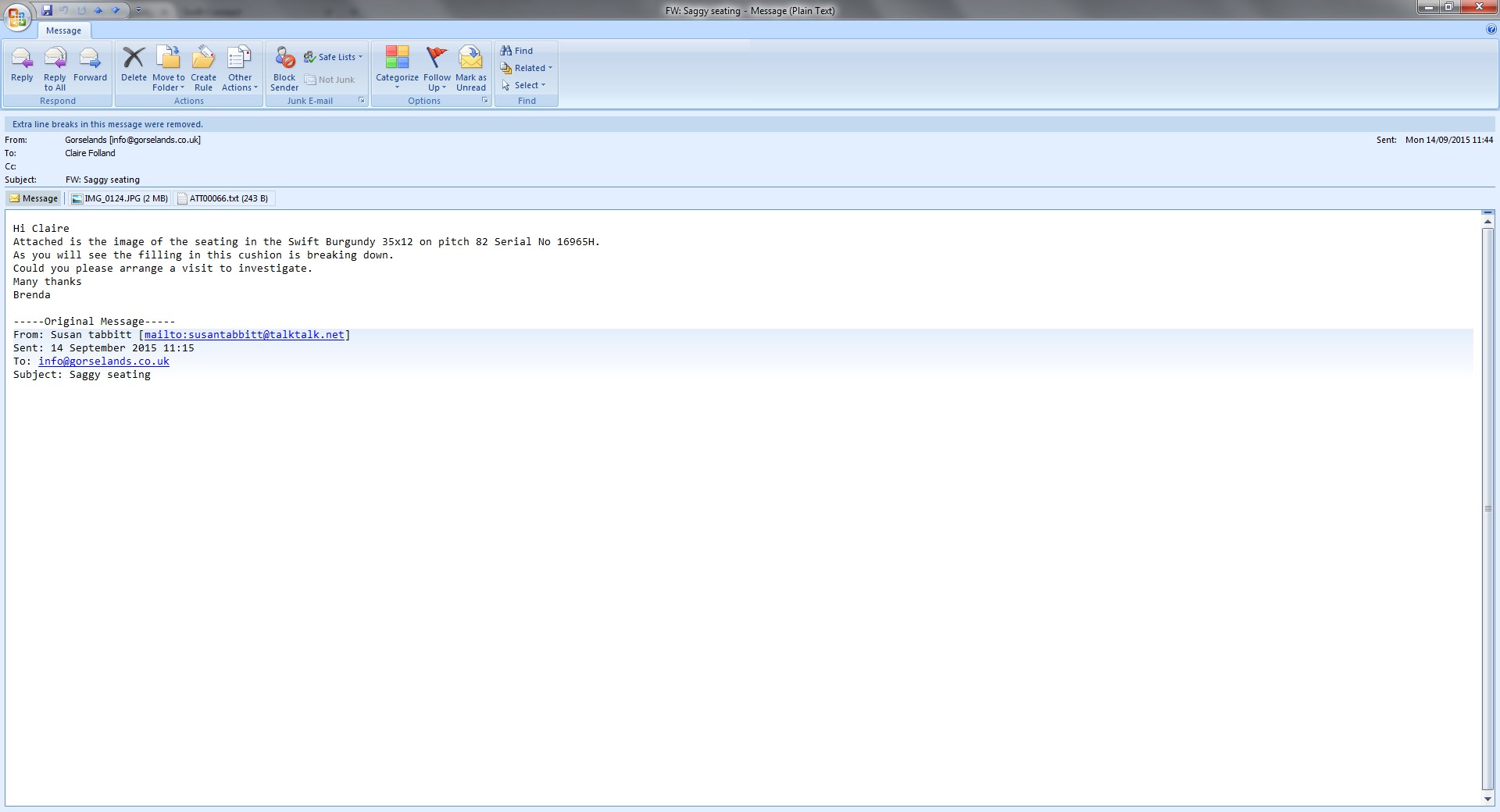
Task: Open the Options group dialog launcher
Action: click(x=485, y=101)
